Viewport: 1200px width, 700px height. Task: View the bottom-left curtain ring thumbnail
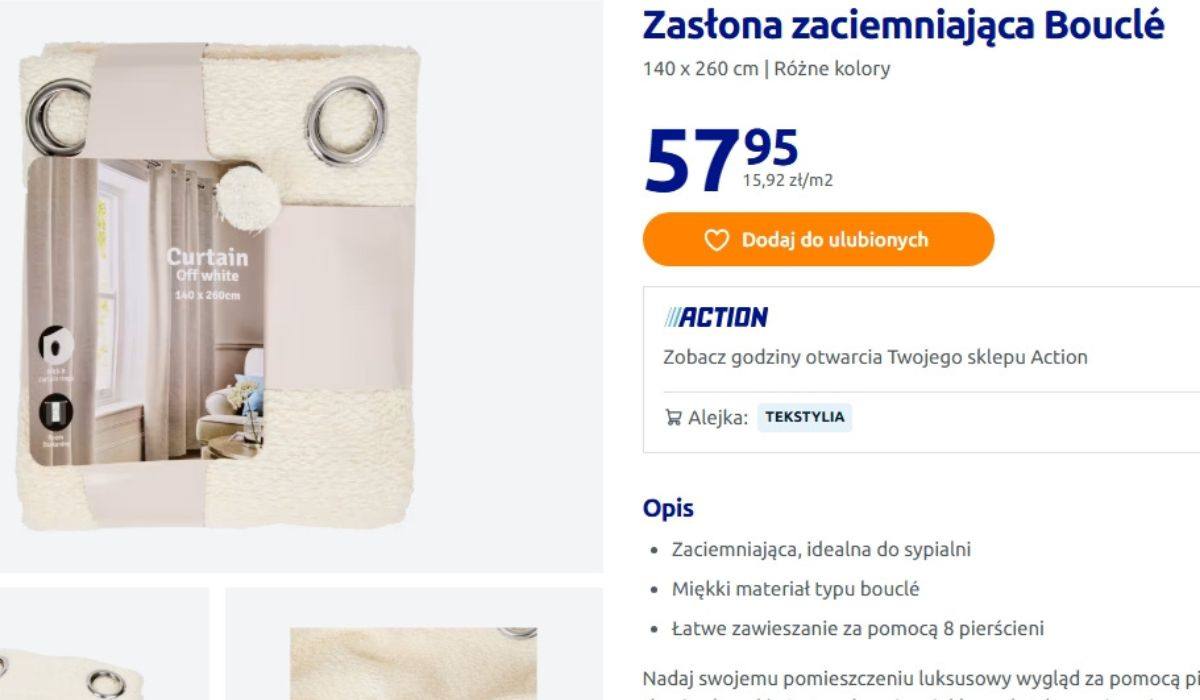tap(104, 644)
